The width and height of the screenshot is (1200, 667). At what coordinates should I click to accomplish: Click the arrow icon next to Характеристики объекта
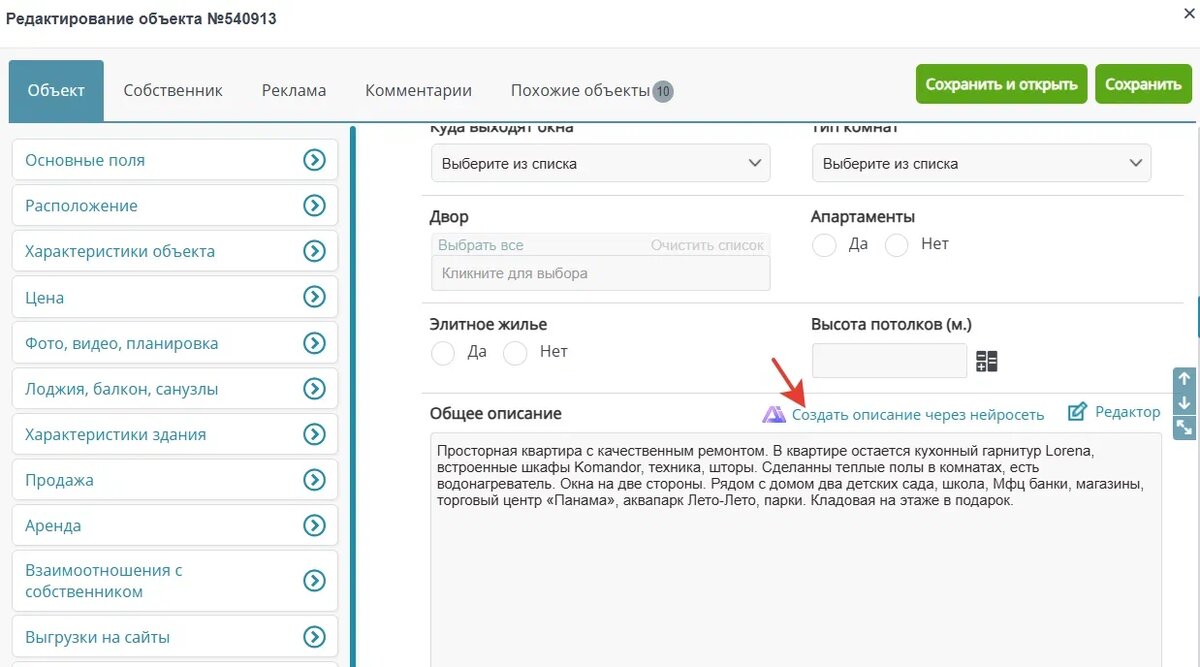point(314,252)
